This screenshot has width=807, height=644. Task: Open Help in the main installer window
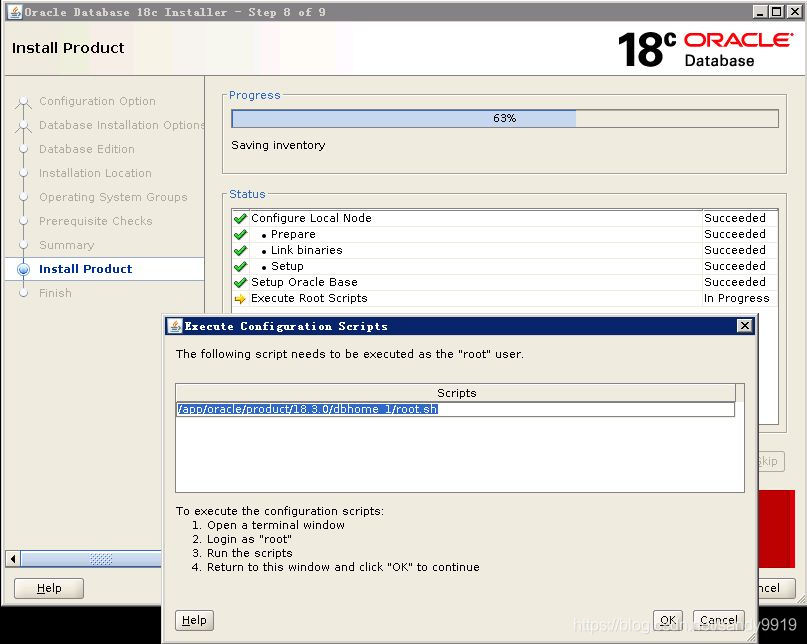click(49, 588)
